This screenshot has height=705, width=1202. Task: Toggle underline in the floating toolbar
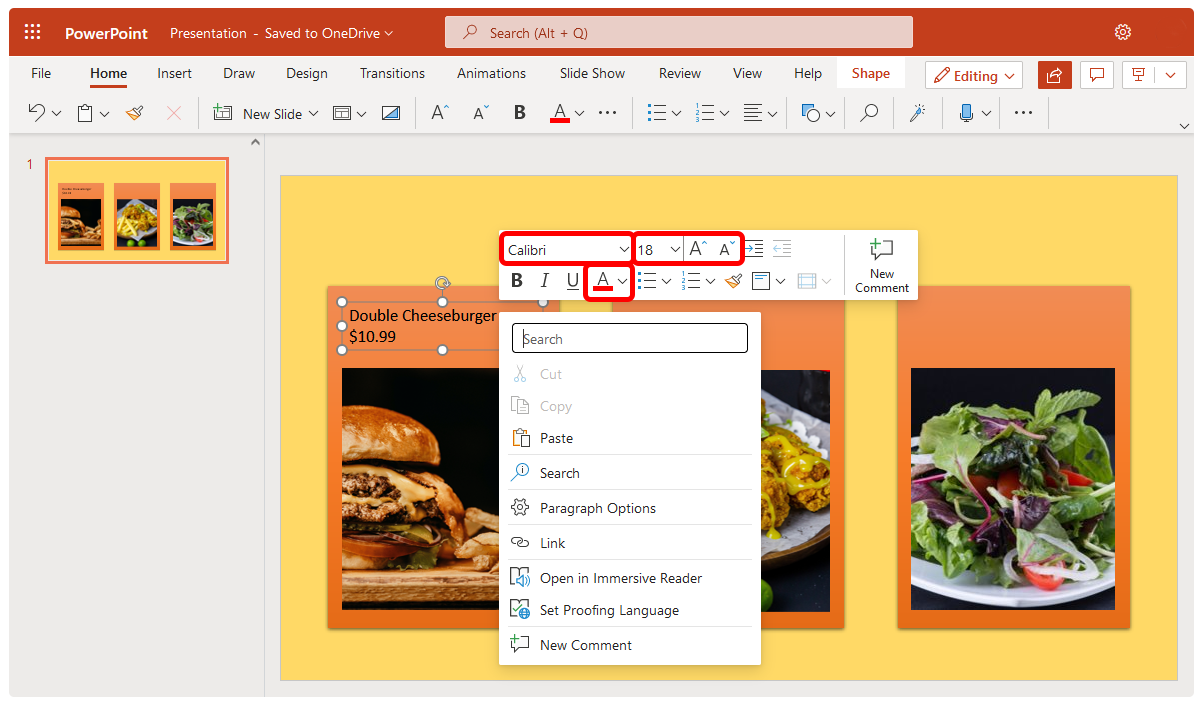pos(572,280)
